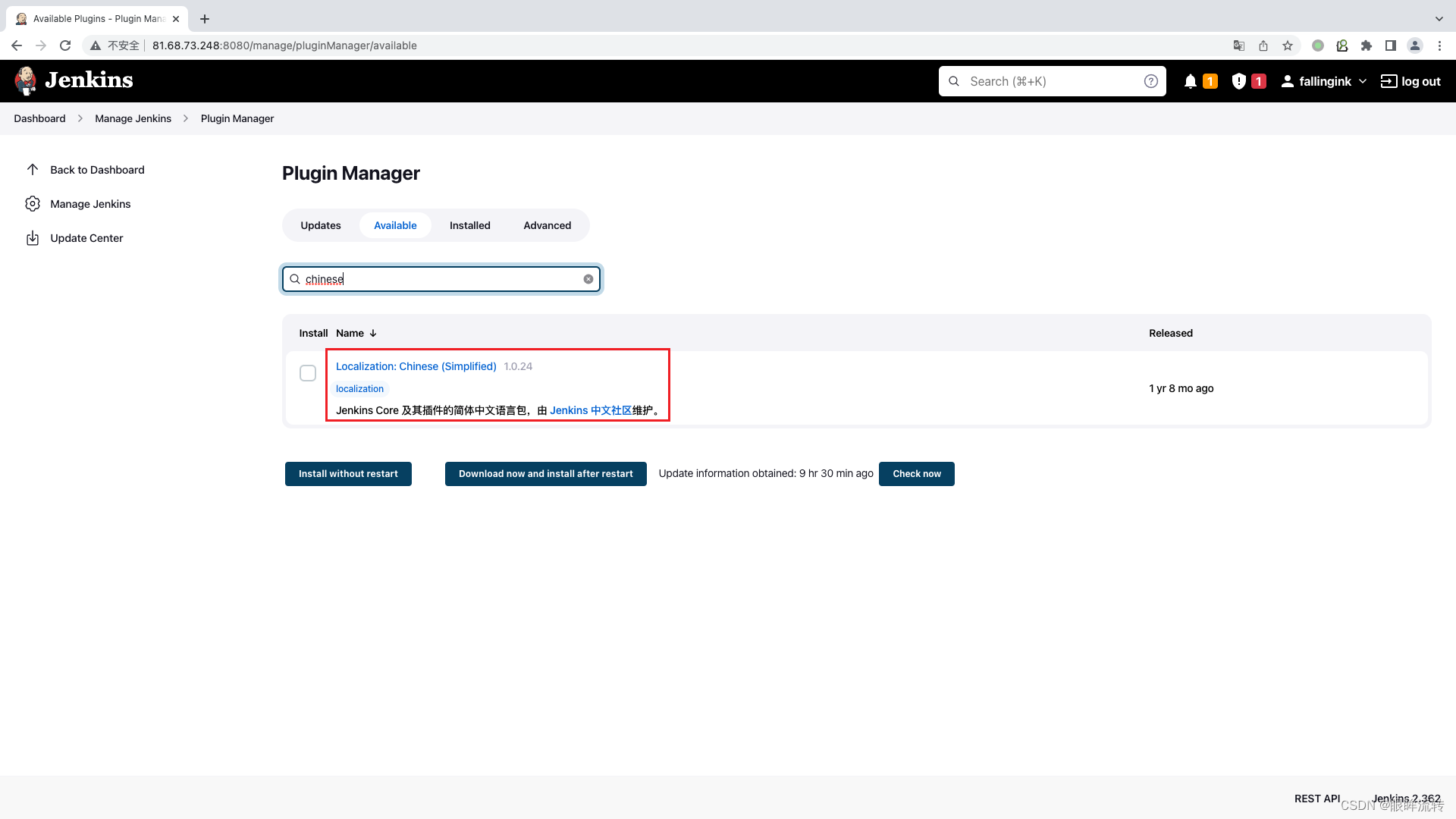Click the search help question mark icon
The height and width of the screenshot is (819, 1456).
pyautogui.click(x=1151, y=81)
